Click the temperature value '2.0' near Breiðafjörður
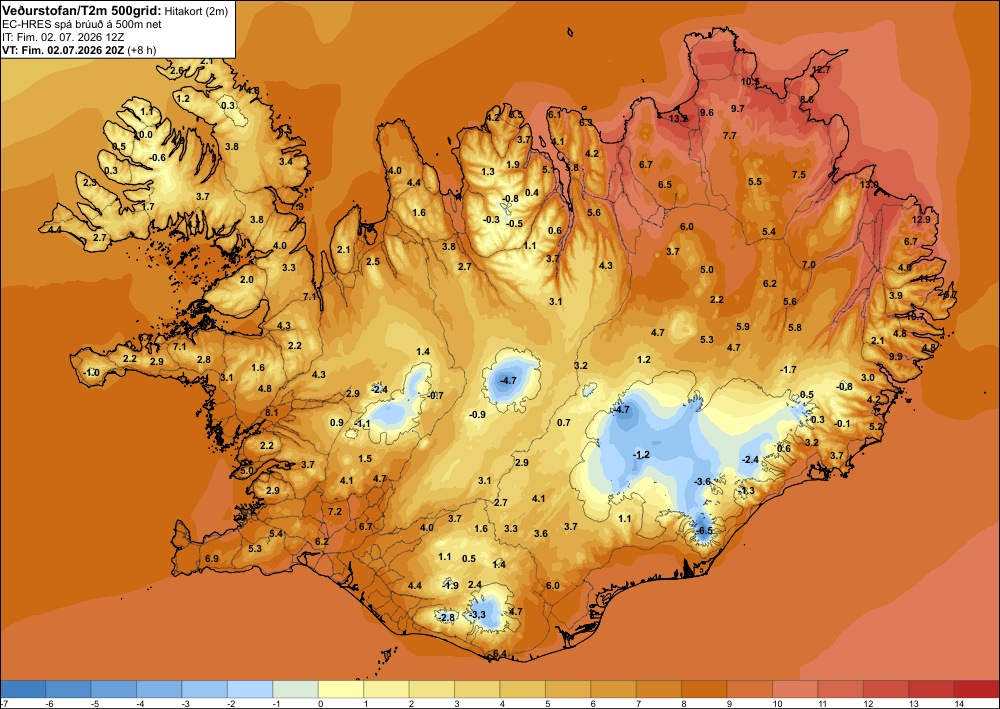The height and width of the screenshot is (709, 1000). [247, 279]
